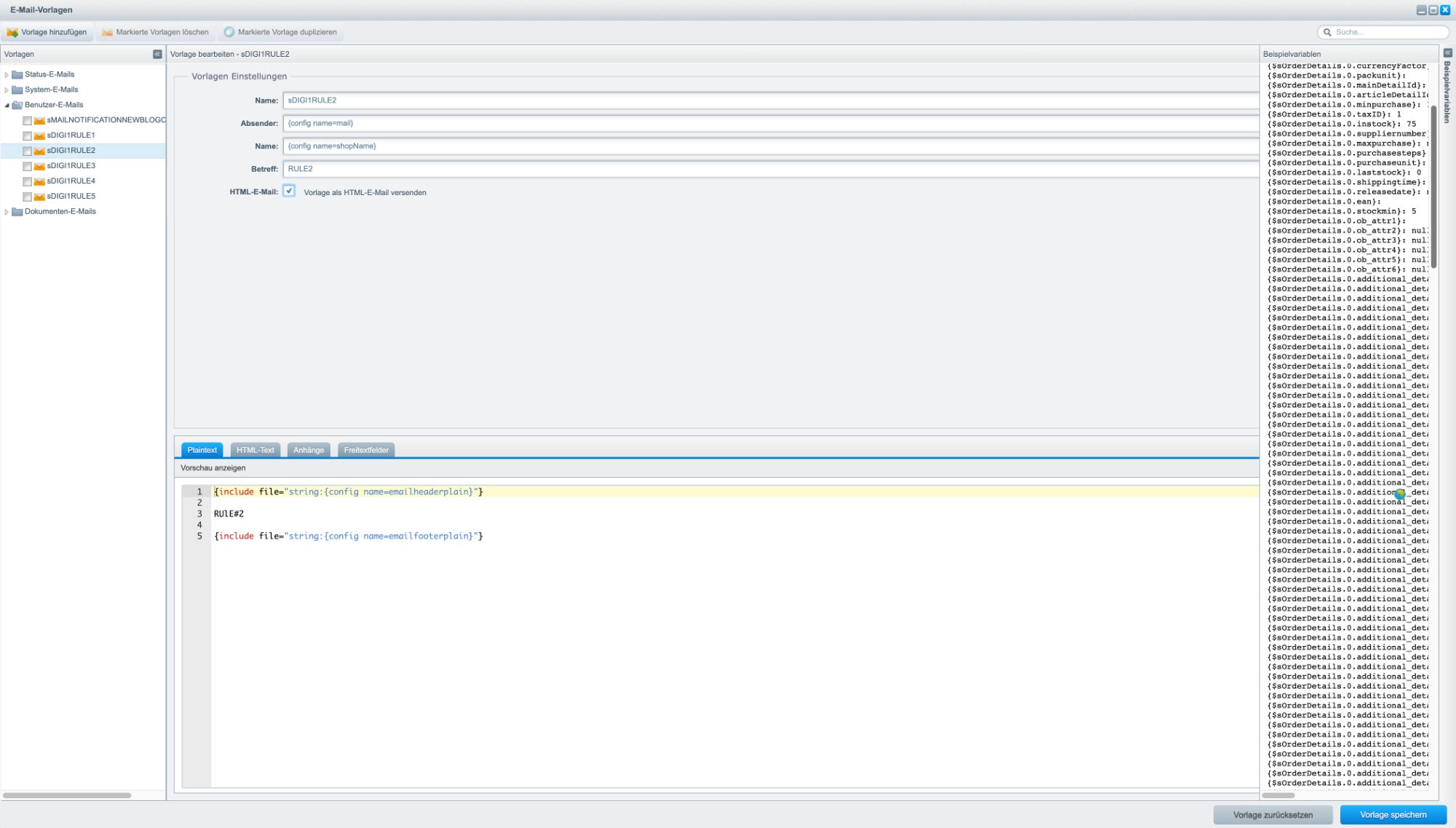This screenshot has height=828, width=1456.
Task: Switch to the Plaintext tab
Action: pyautogui.click(x=202, y=450)
